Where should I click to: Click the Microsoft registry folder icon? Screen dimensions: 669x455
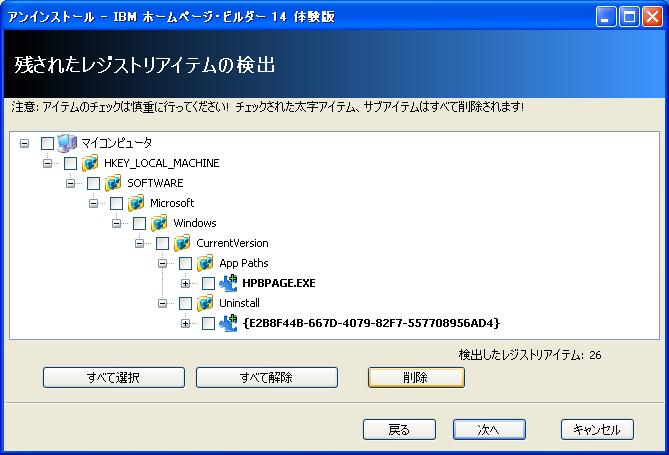click(136, 203)
